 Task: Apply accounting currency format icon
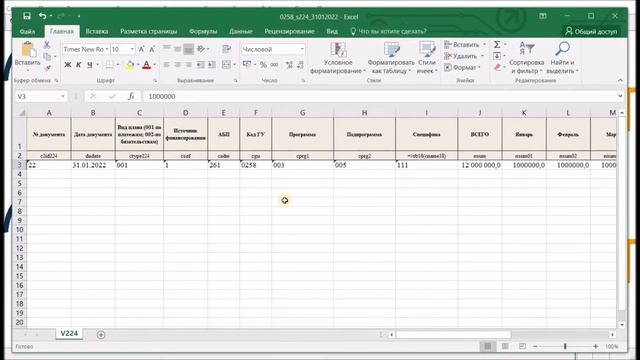click(x=247, y=65)
